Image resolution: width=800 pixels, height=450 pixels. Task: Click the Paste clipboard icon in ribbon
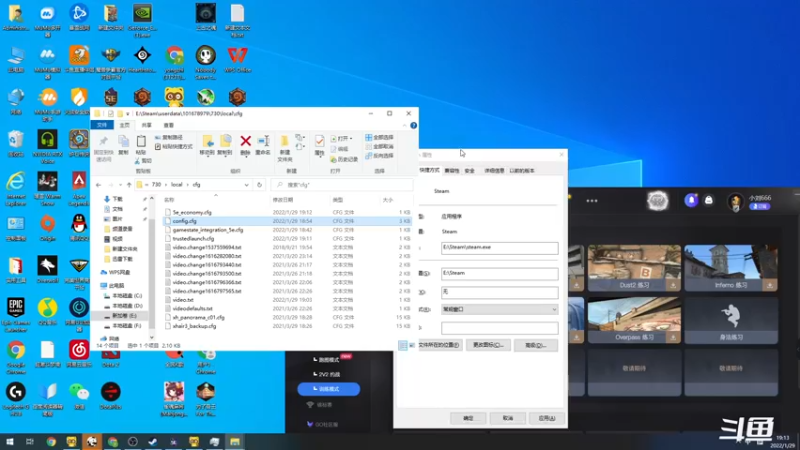pyautogui.click(x=141, y=141)
